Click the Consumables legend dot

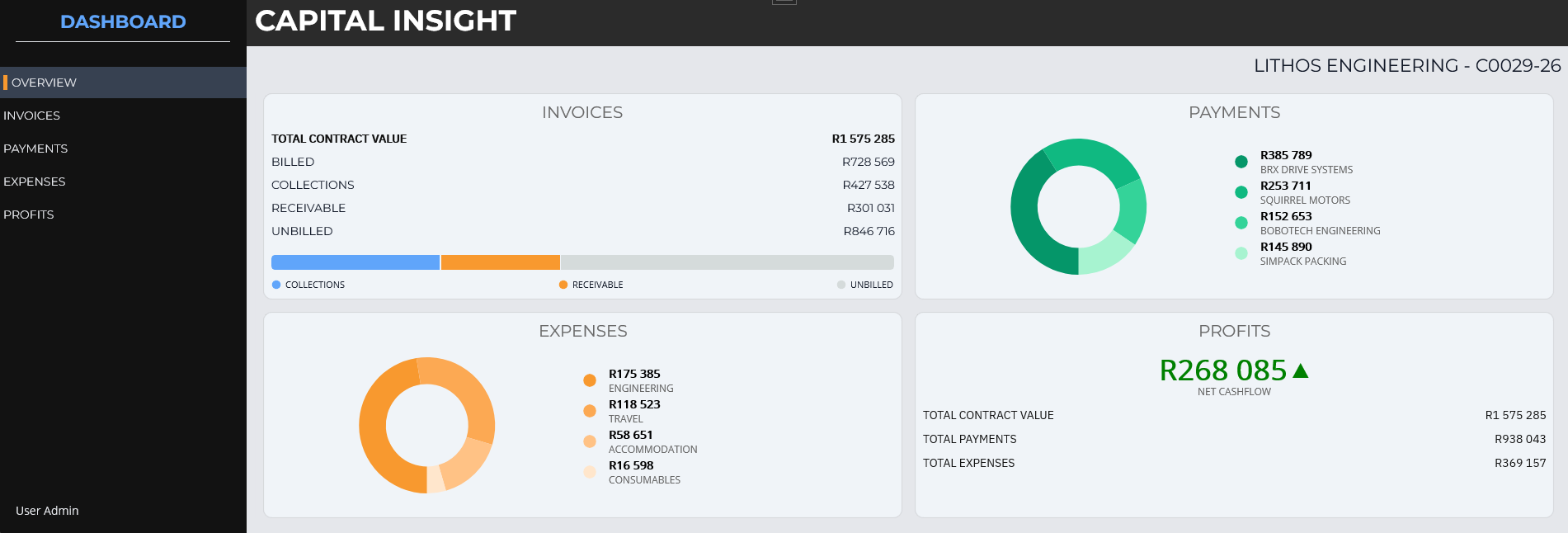tap(589, 472)
